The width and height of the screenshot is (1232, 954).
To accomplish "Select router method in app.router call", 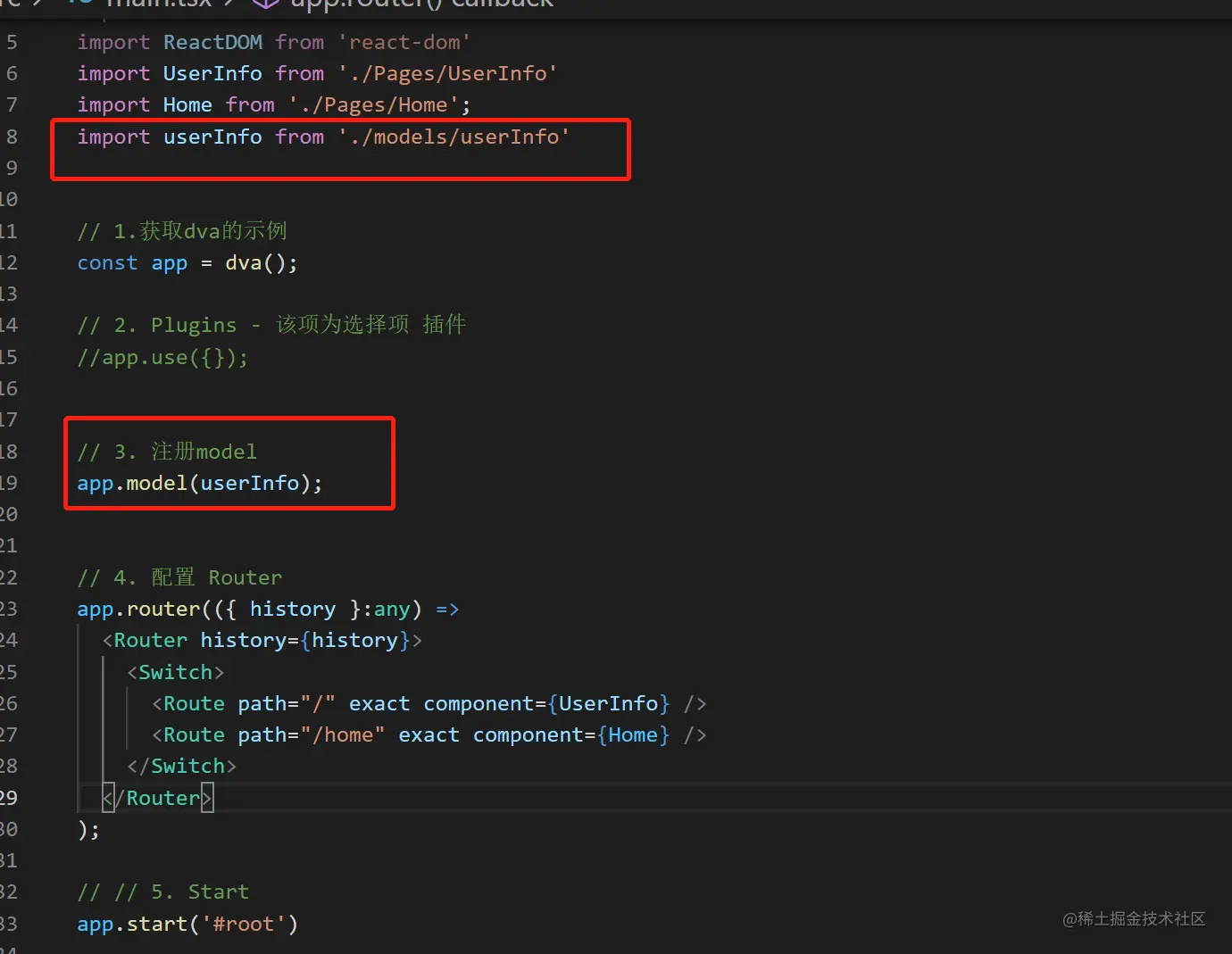I will click(163, 609).
